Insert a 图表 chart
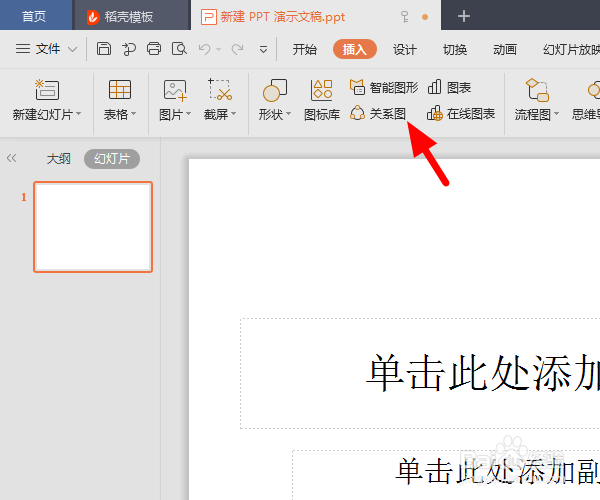 [x=449, y=88]
